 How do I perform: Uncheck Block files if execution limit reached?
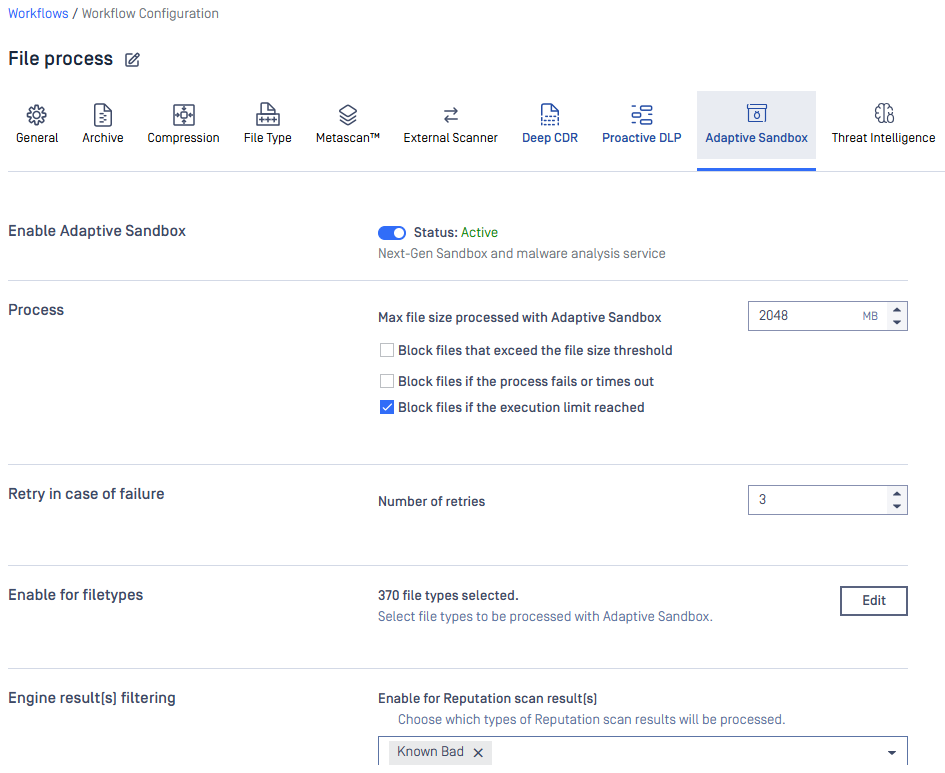click(387, 408)
